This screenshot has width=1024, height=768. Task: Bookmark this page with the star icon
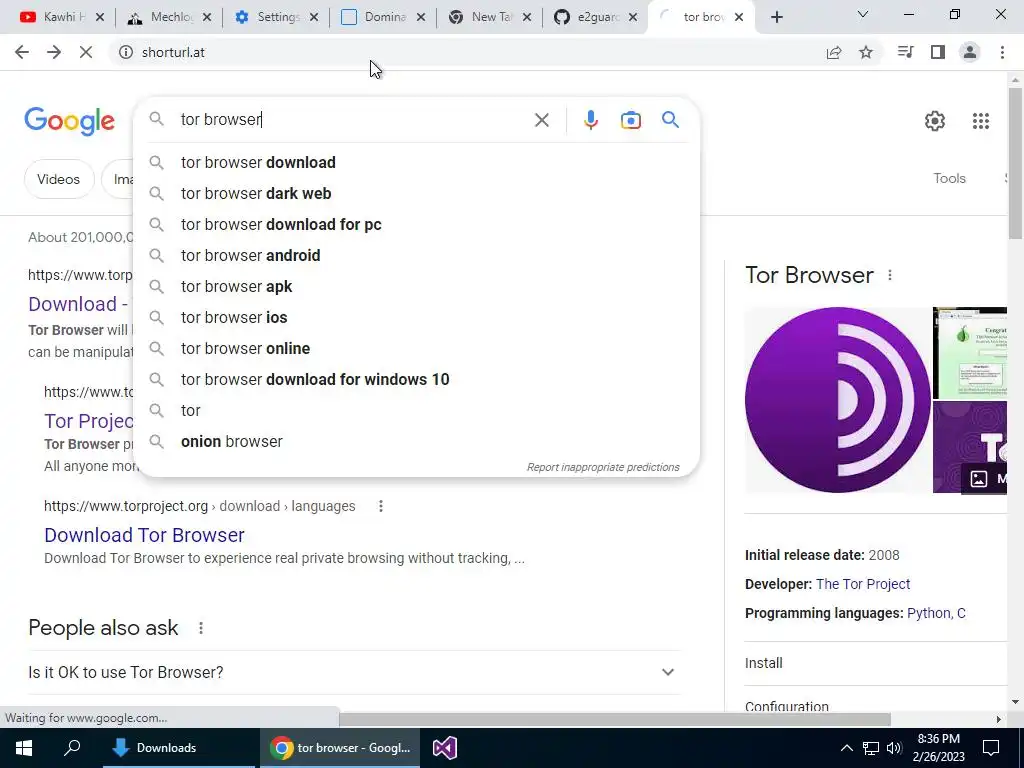[866, 52]
